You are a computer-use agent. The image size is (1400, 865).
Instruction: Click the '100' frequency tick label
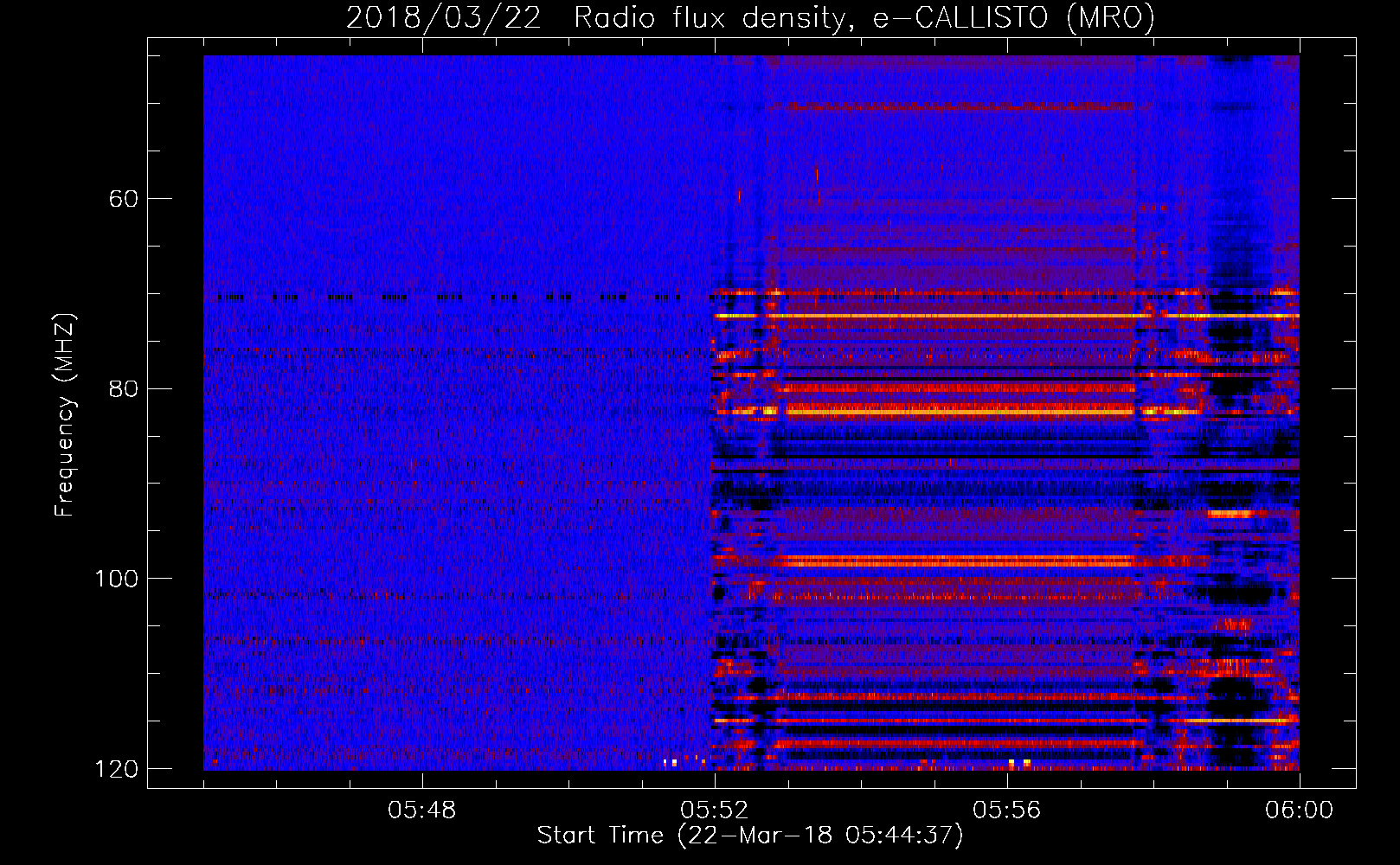[115, 579]
